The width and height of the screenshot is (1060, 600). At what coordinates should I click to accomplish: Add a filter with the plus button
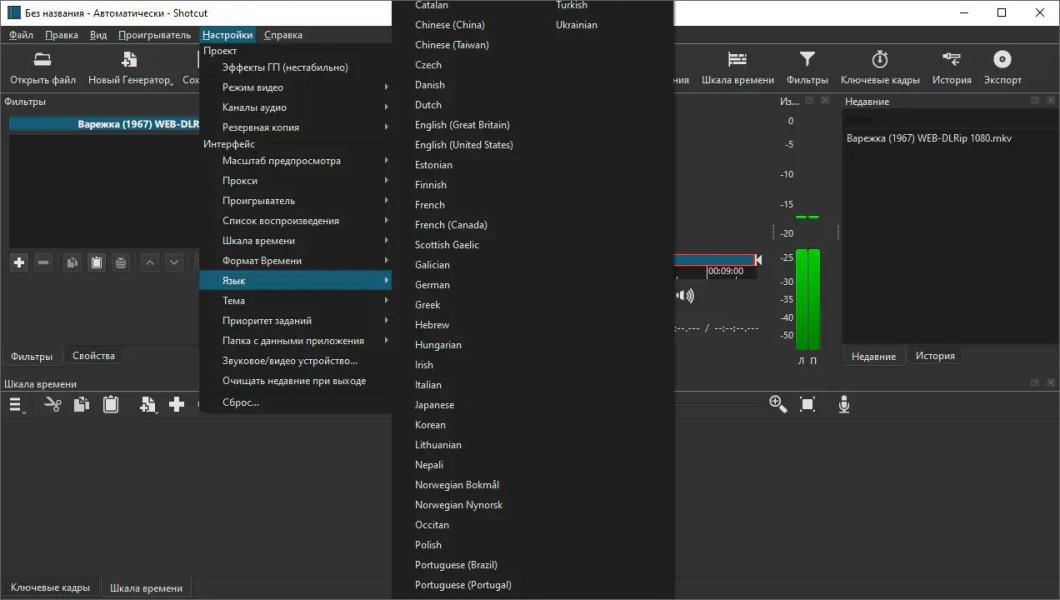coord(18,262)
